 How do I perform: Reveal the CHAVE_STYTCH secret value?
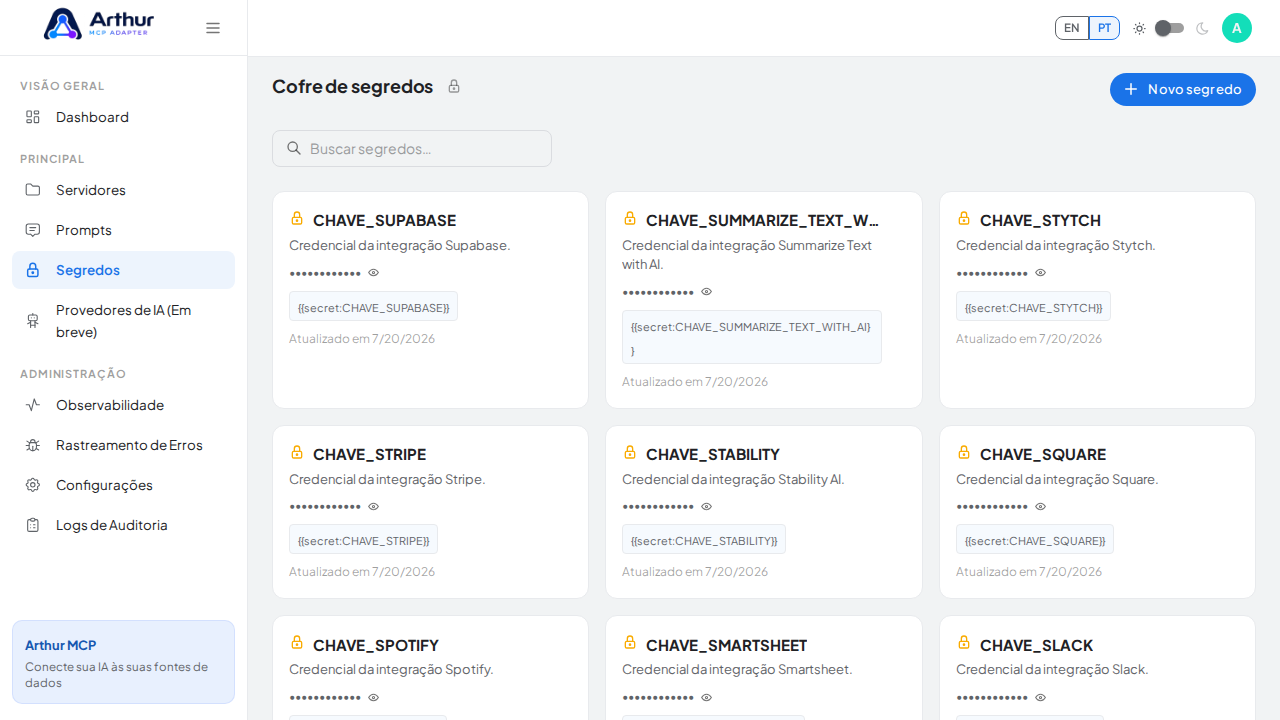click(x=1040, y=273)
